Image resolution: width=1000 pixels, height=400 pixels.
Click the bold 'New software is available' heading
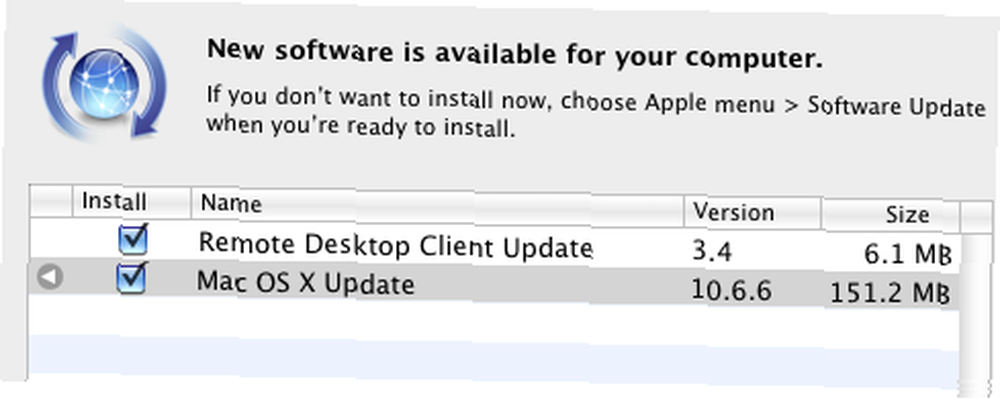point(515,54)
